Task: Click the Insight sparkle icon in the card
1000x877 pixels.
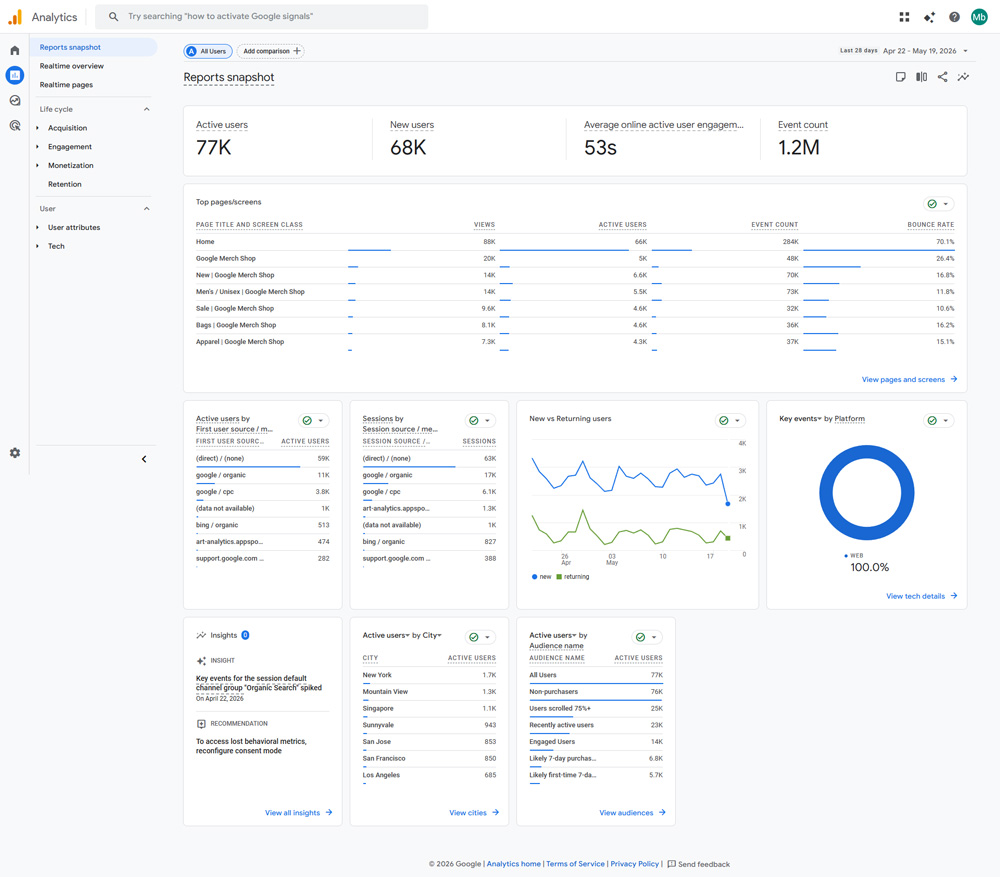Action: point(202,661)
